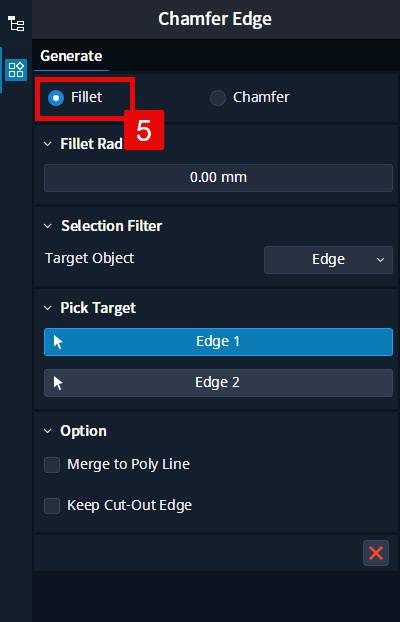The image size is (400, 622).
Task: Click the Edge 1 pick button
Action: pyautogui.click(x=218, y=342)
